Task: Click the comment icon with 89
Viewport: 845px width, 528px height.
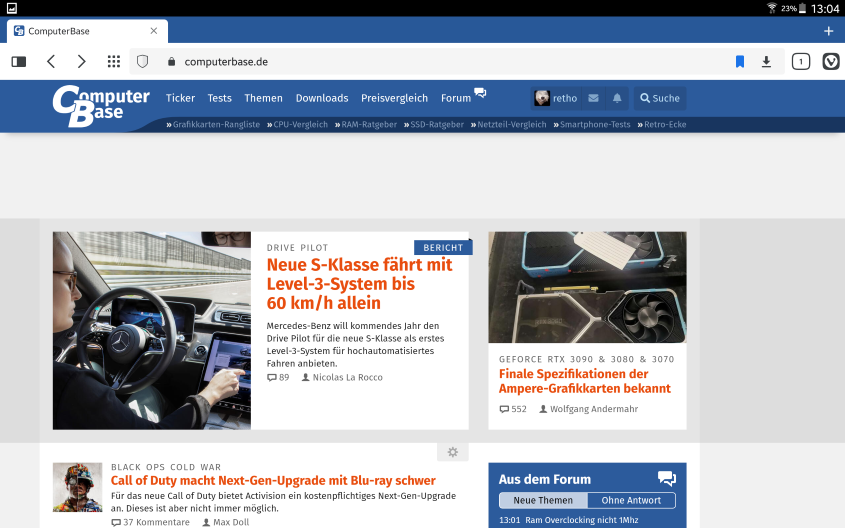Action: click(x=272, y=378)
